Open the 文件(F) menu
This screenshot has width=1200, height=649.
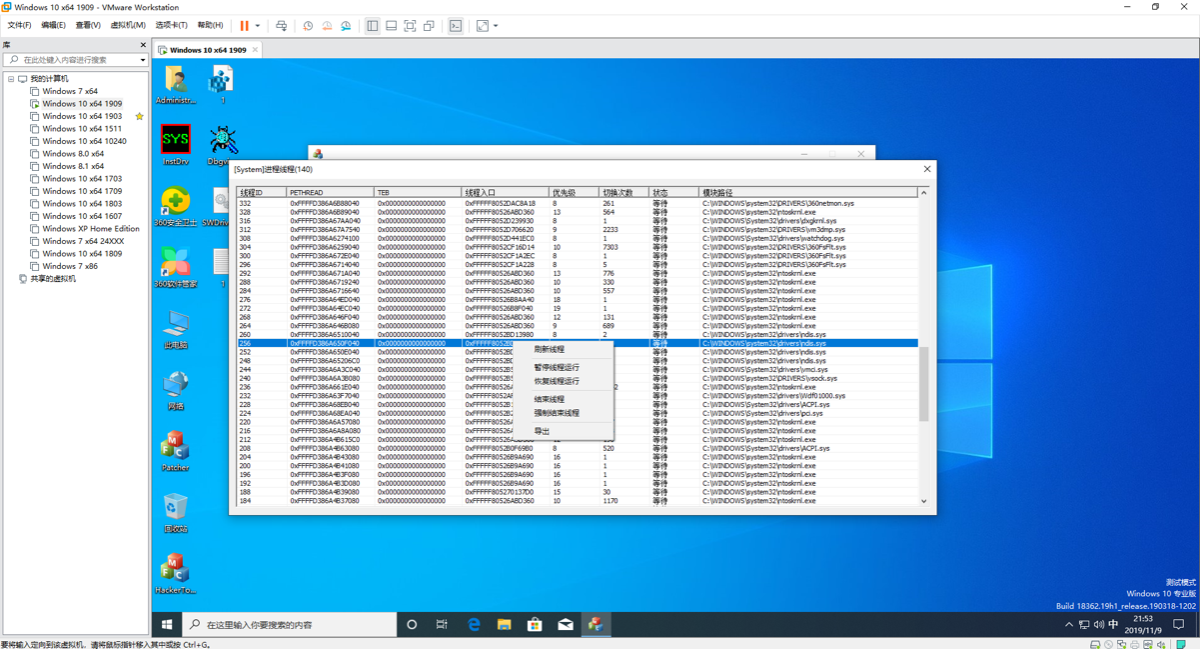19,25
